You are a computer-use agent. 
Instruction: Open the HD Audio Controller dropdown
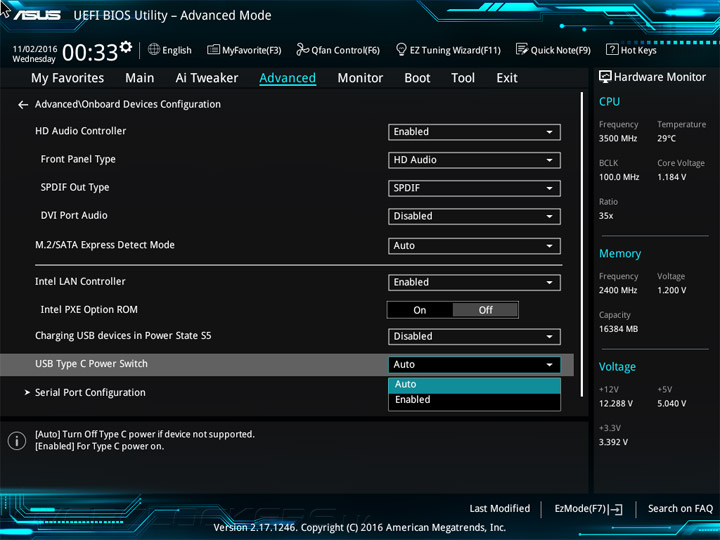(x=474, y=132)
